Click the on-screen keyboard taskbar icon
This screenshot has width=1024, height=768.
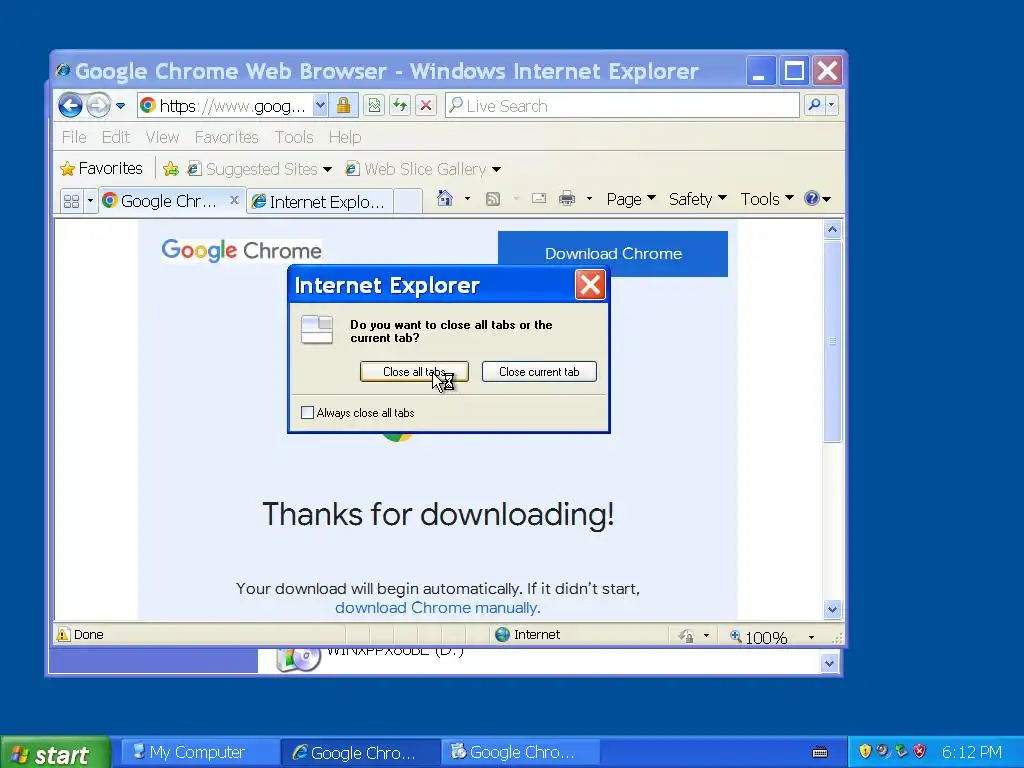click(x=820, y=752)
